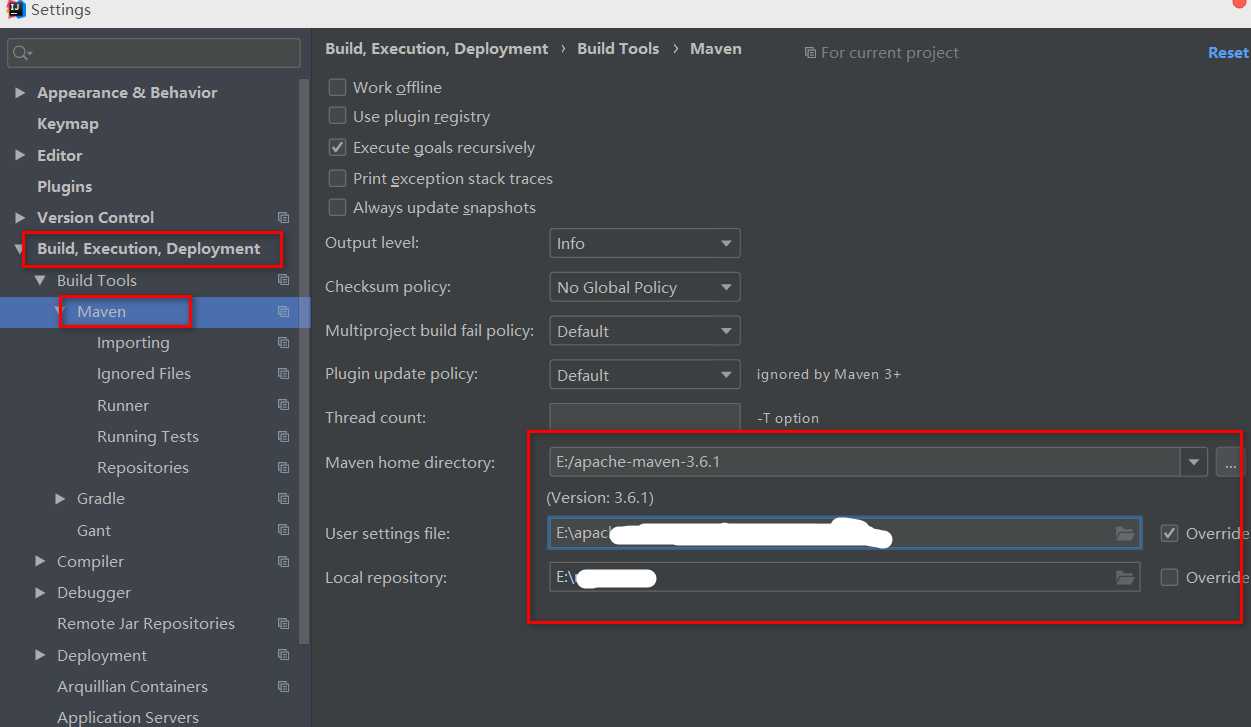Enable Always update snapshots checkbox
The image size is (1251, 727).
pos(337,207)
